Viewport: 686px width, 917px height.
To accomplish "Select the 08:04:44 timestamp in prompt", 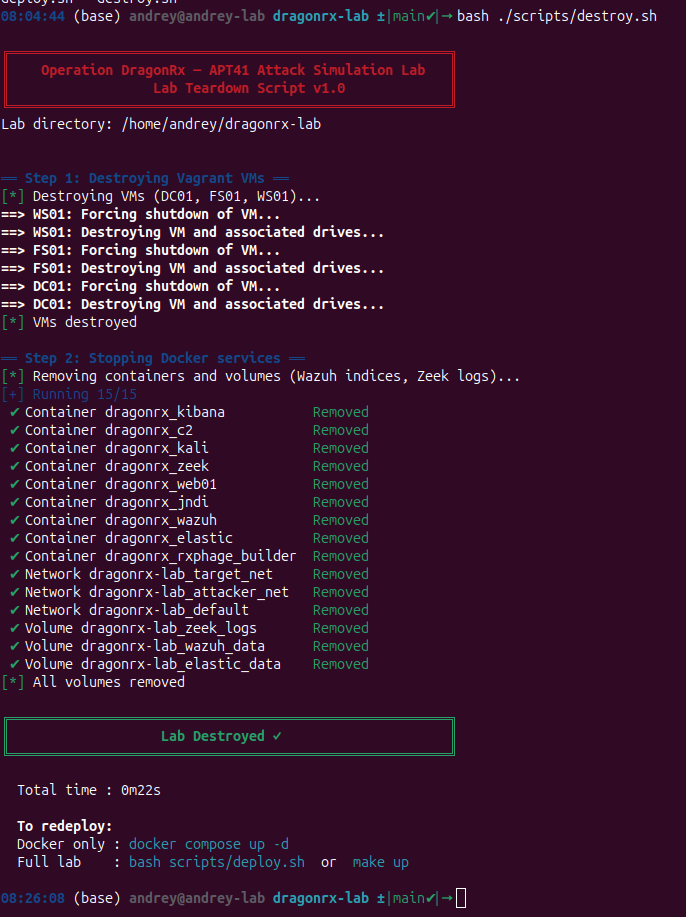I will pos(33,16).
